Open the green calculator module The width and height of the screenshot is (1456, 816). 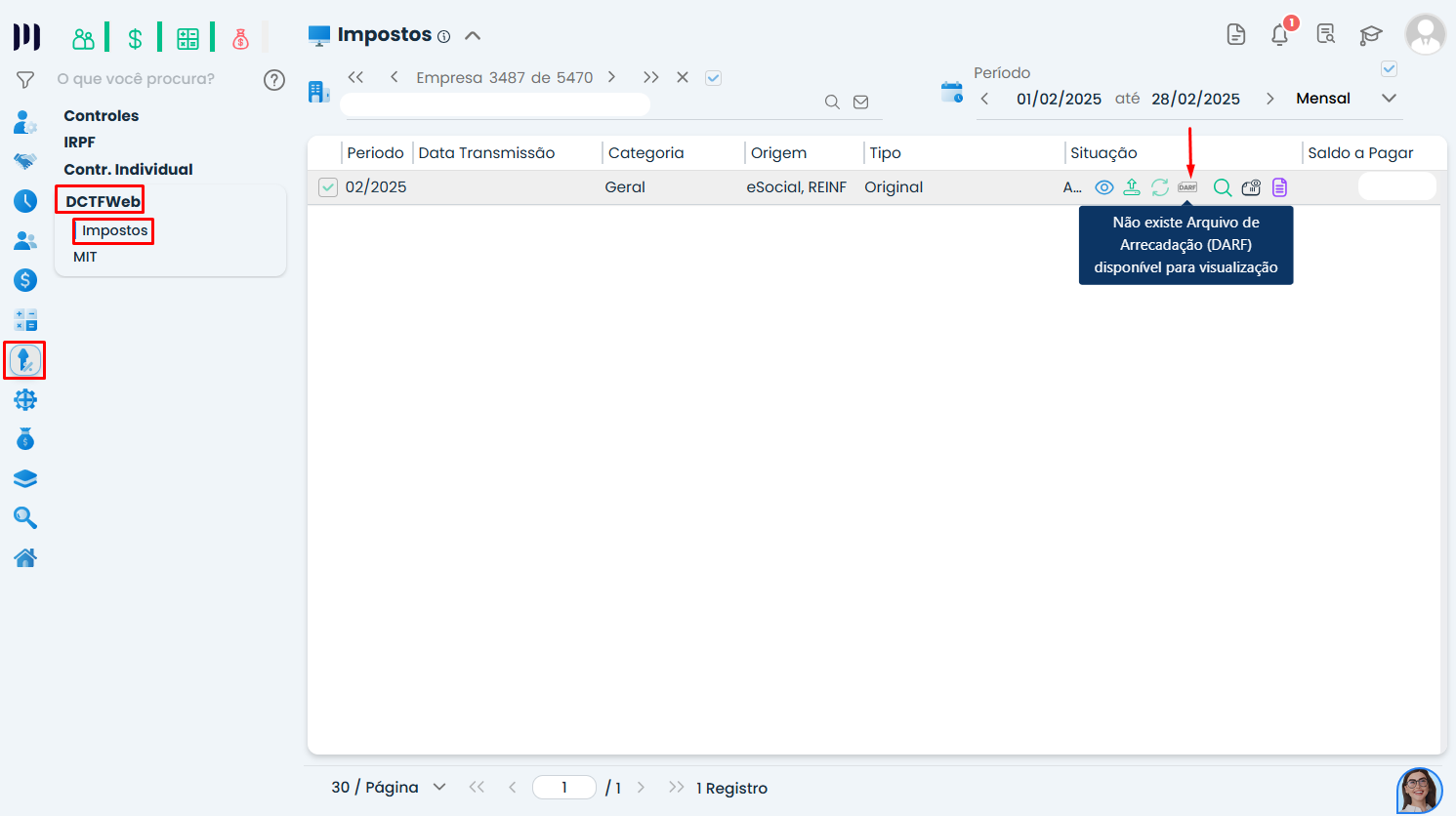187,38
